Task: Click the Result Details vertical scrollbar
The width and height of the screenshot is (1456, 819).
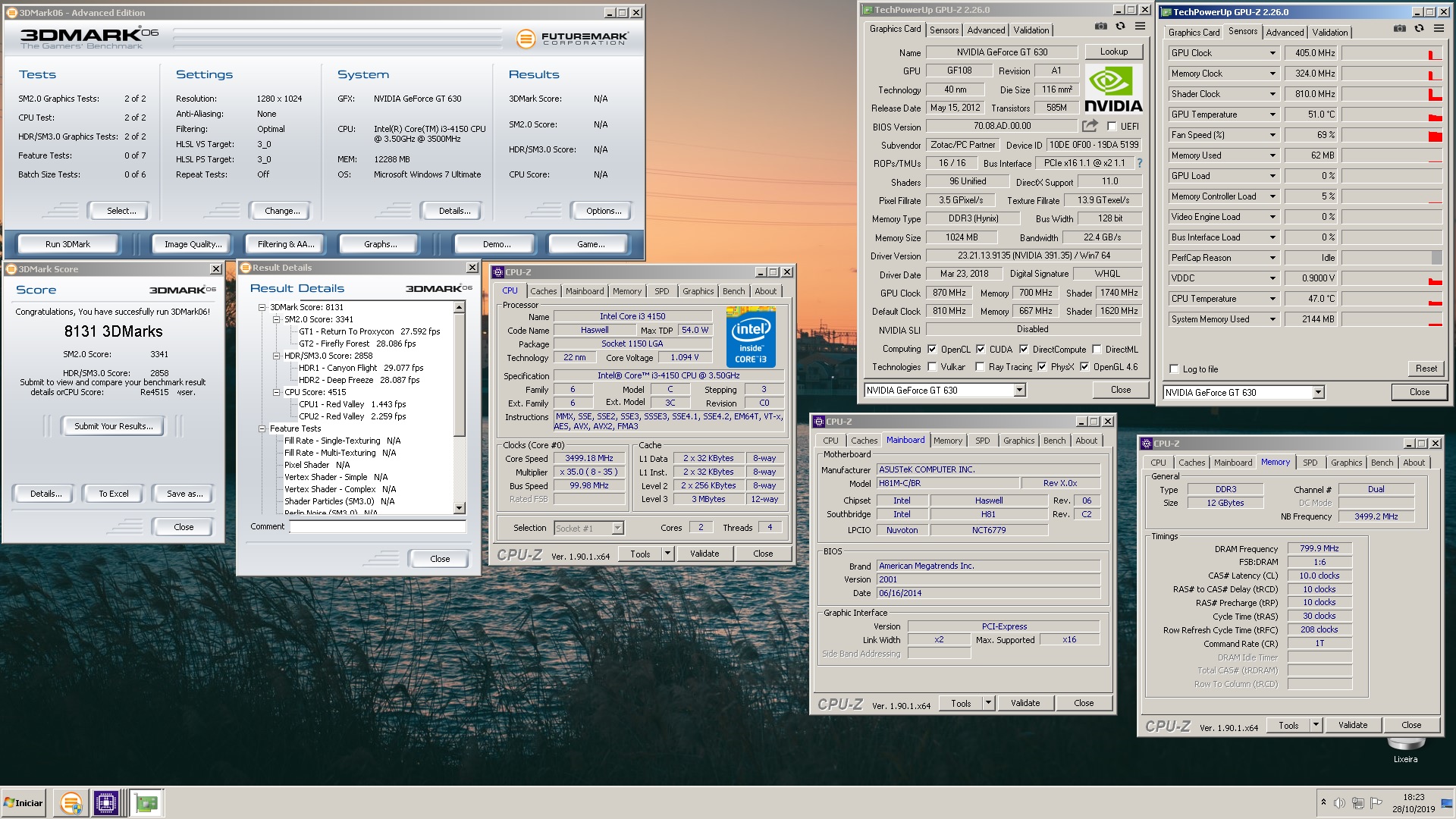Action: click(x=459, y=408)
